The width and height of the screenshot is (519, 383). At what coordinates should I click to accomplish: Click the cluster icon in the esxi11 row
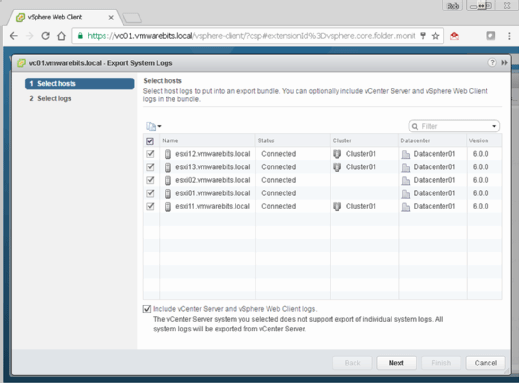[x=337, y=207]
